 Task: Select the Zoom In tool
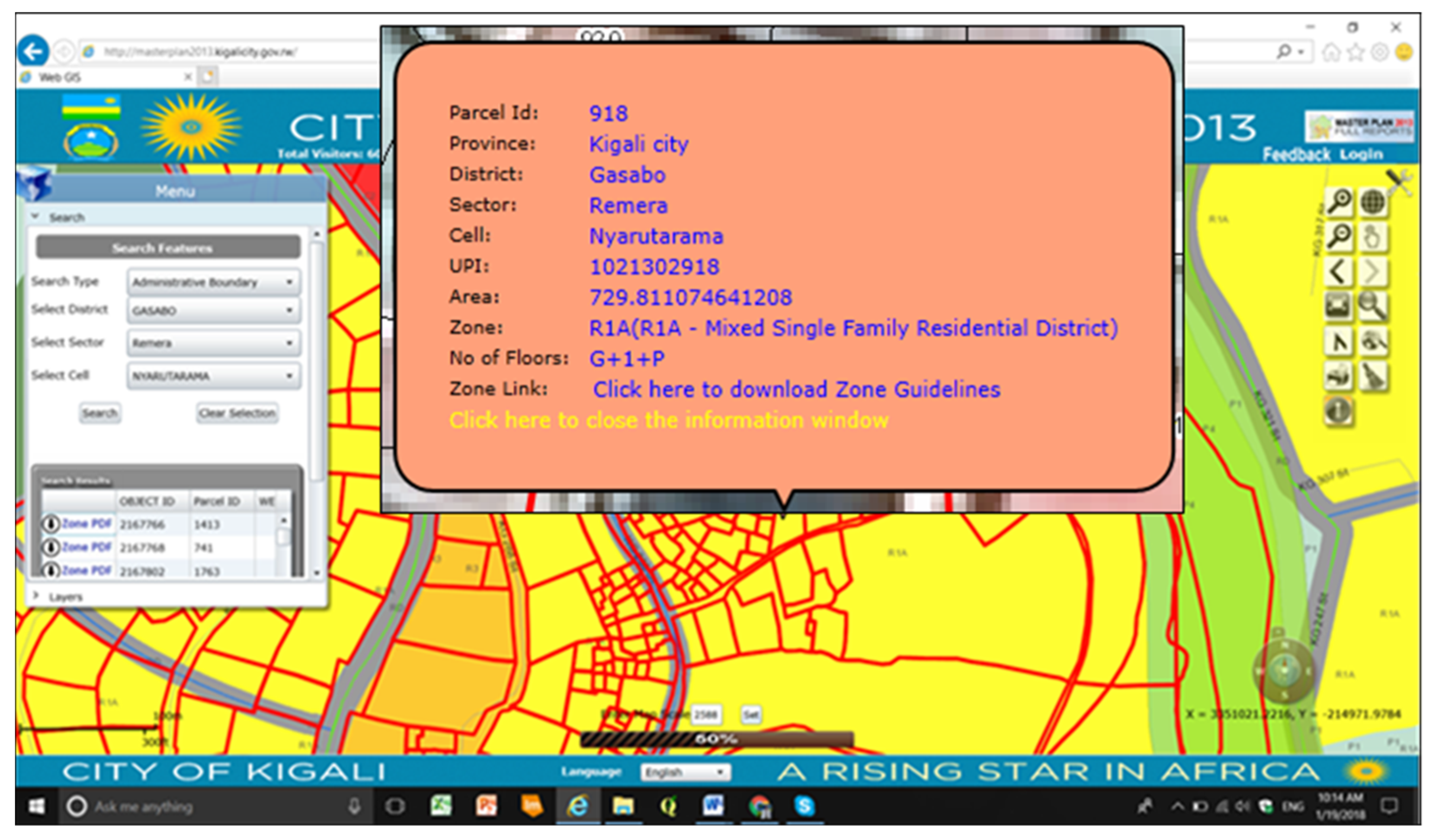click(x=1339, y=202)
